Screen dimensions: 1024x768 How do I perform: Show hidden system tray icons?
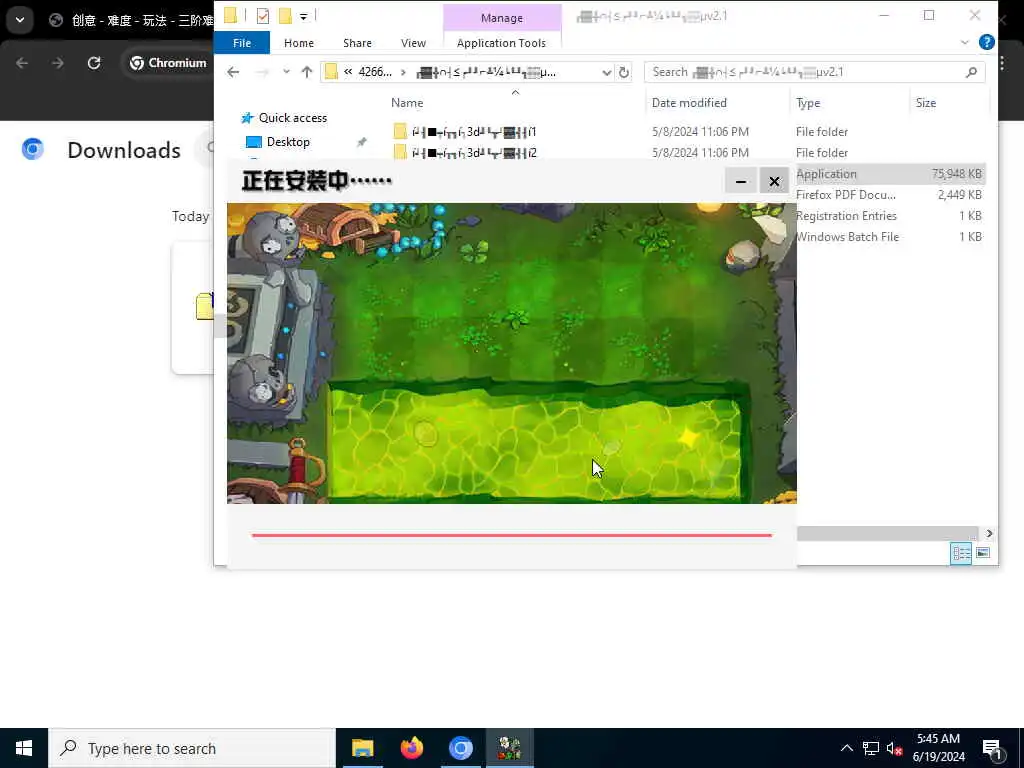point(846,748)
